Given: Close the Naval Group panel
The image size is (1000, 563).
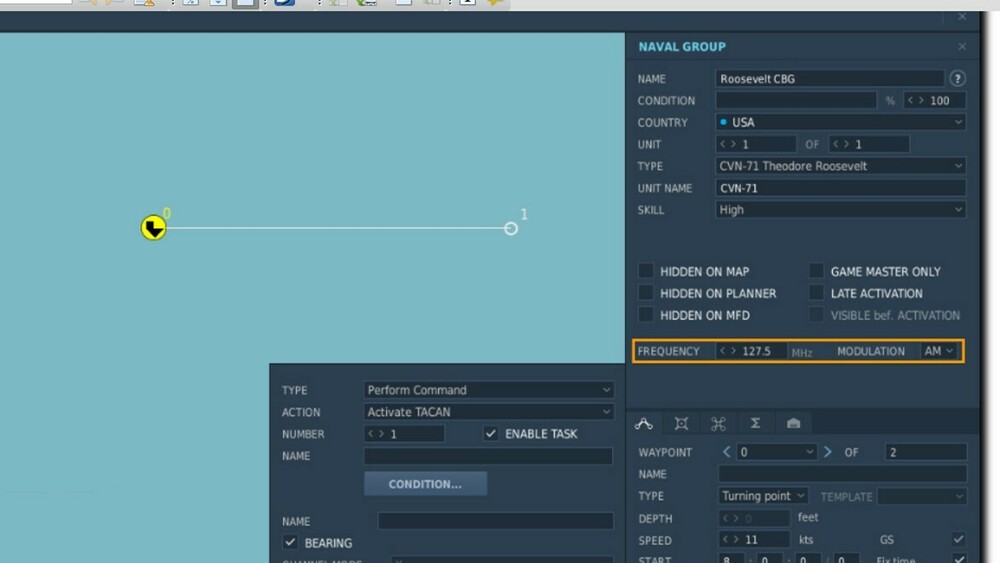Looking at the screenshot, I should [962, 47].
